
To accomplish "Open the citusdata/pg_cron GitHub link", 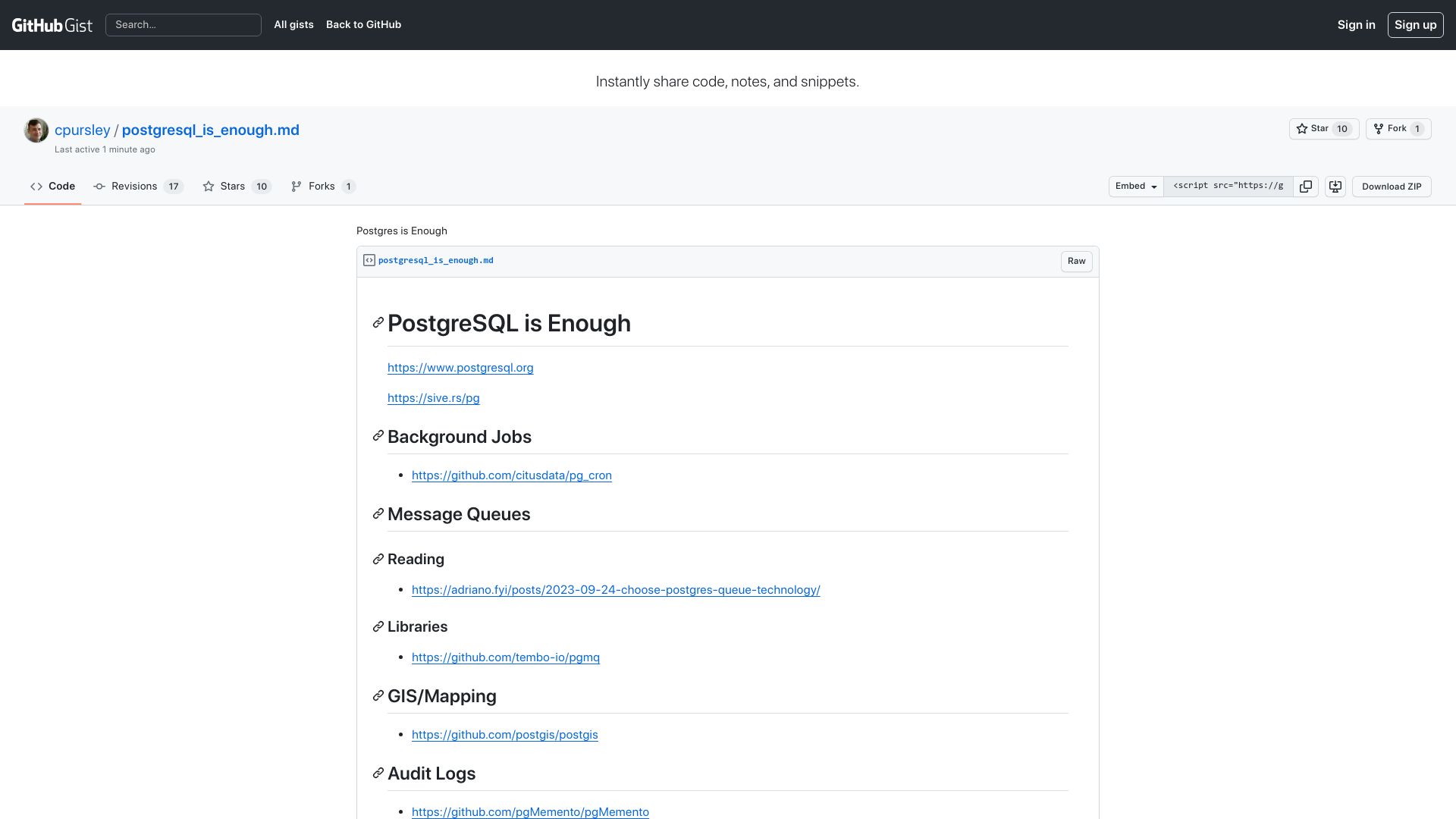I will 511,475.
